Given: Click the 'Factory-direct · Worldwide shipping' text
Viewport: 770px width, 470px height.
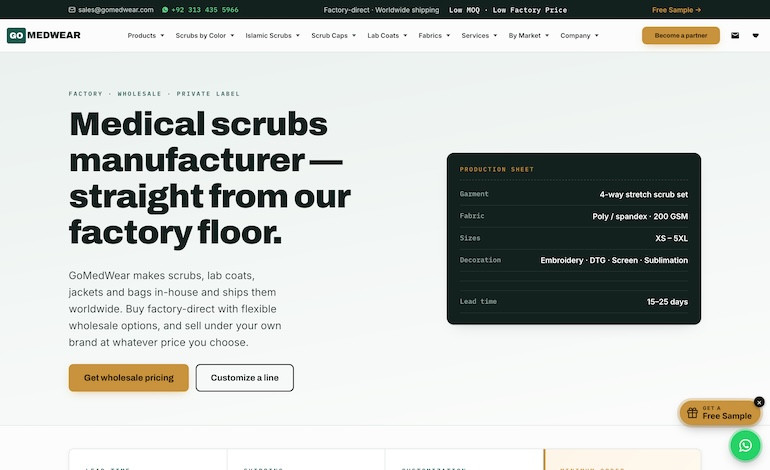Looking at the screenshot, I should point(381,10).
